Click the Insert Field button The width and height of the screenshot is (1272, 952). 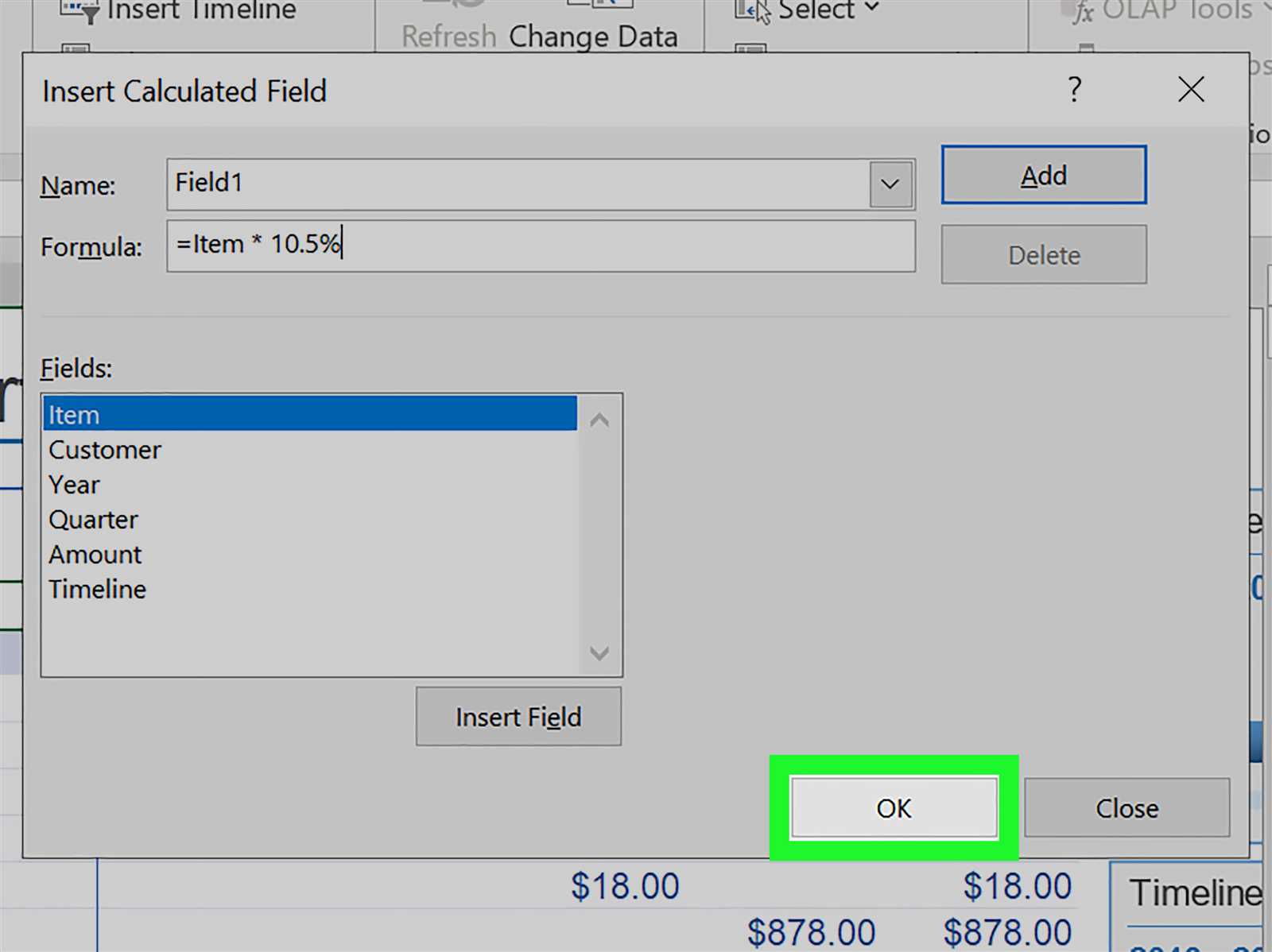(x=518, y=716)
